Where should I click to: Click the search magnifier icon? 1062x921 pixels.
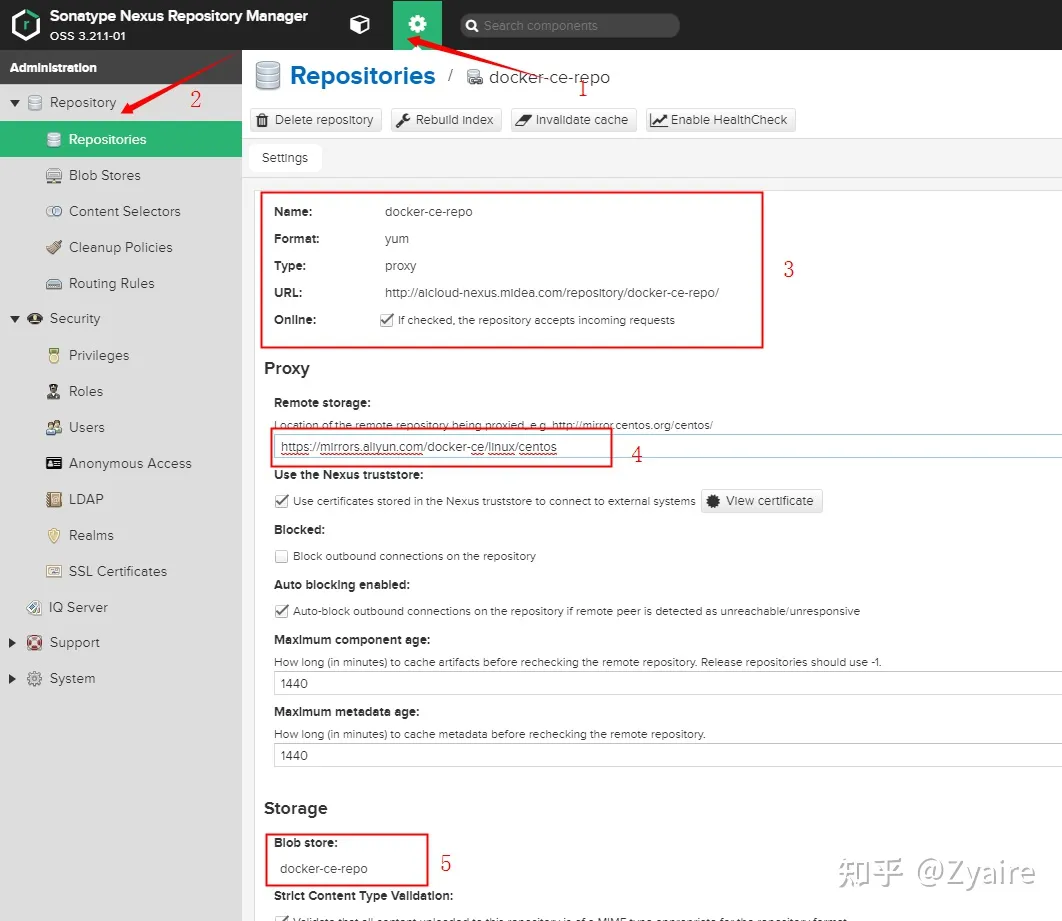[472, 26]
